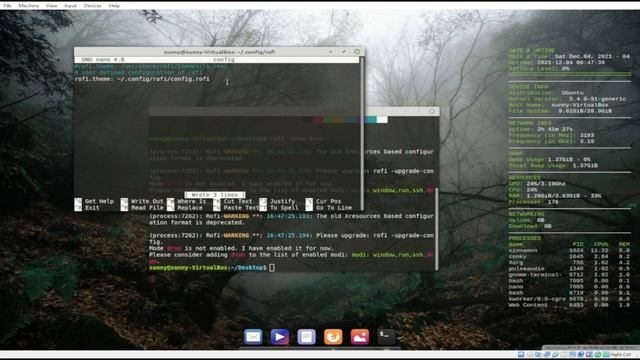Image resolution: width=640 pixels, height=360 pixels.
Task: Click the 'Web Content' process row
Action: [569, 305]
